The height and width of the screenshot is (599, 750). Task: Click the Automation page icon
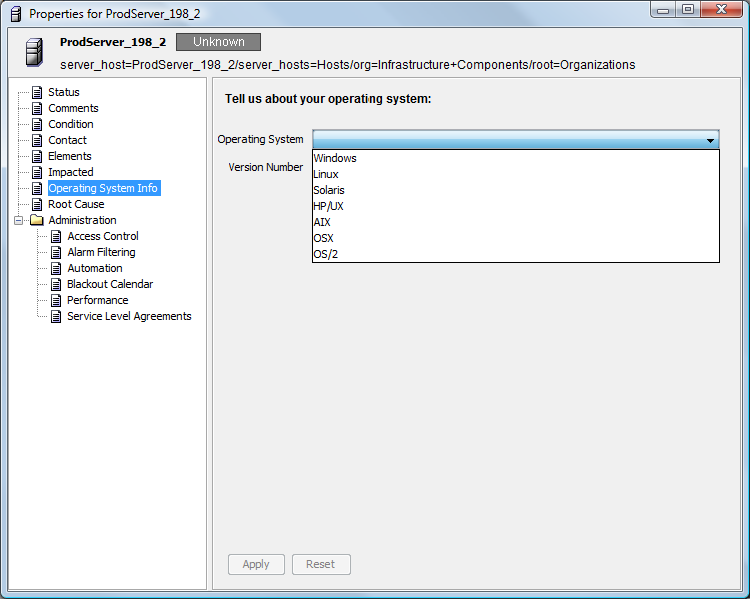click(56, 268)
